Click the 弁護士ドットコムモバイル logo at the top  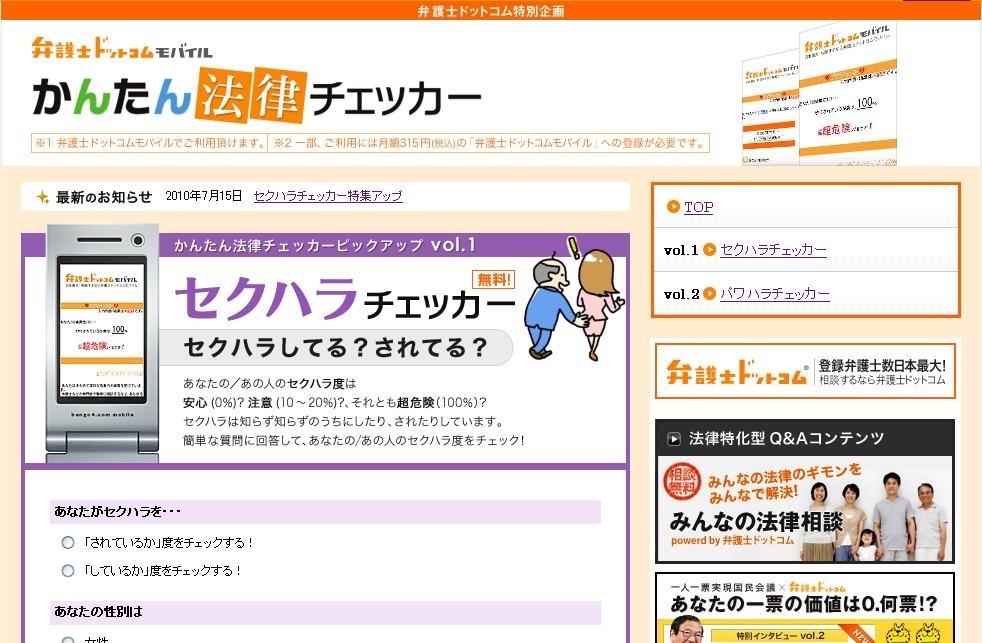tap(122, 48)
